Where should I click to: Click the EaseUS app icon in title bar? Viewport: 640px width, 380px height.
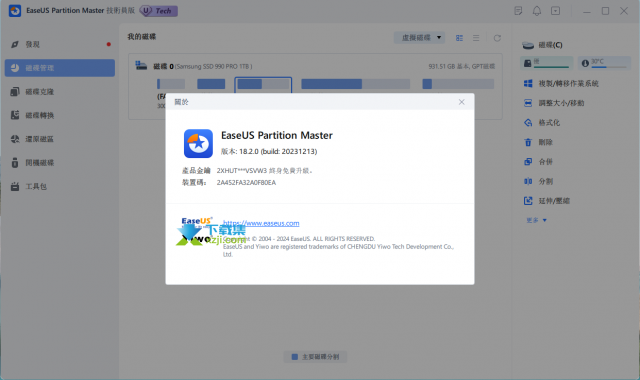coord(15,11)
